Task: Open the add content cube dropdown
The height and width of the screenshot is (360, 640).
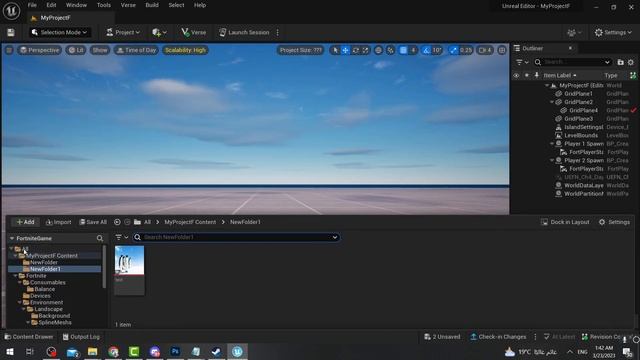Action: click(159, 32)
